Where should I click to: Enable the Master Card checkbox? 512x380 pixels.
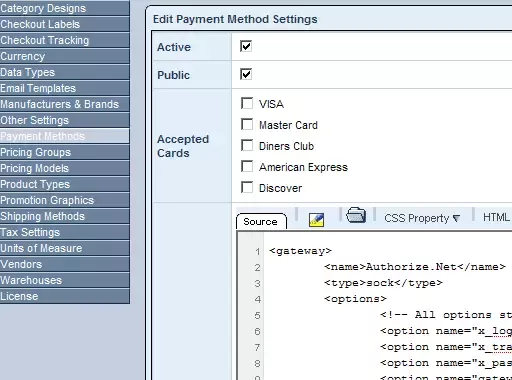247,124
